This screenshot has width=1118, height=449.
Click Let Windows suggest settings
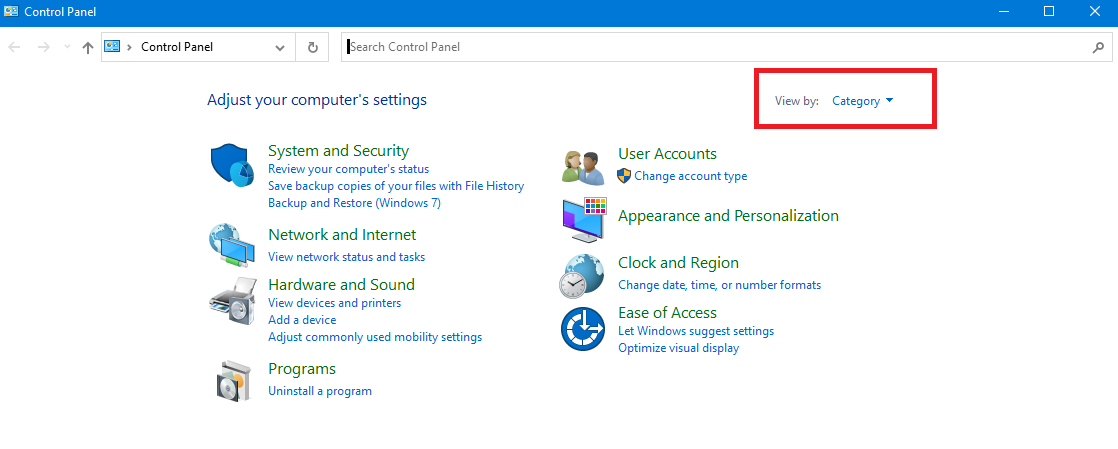(x=696, y=331)
